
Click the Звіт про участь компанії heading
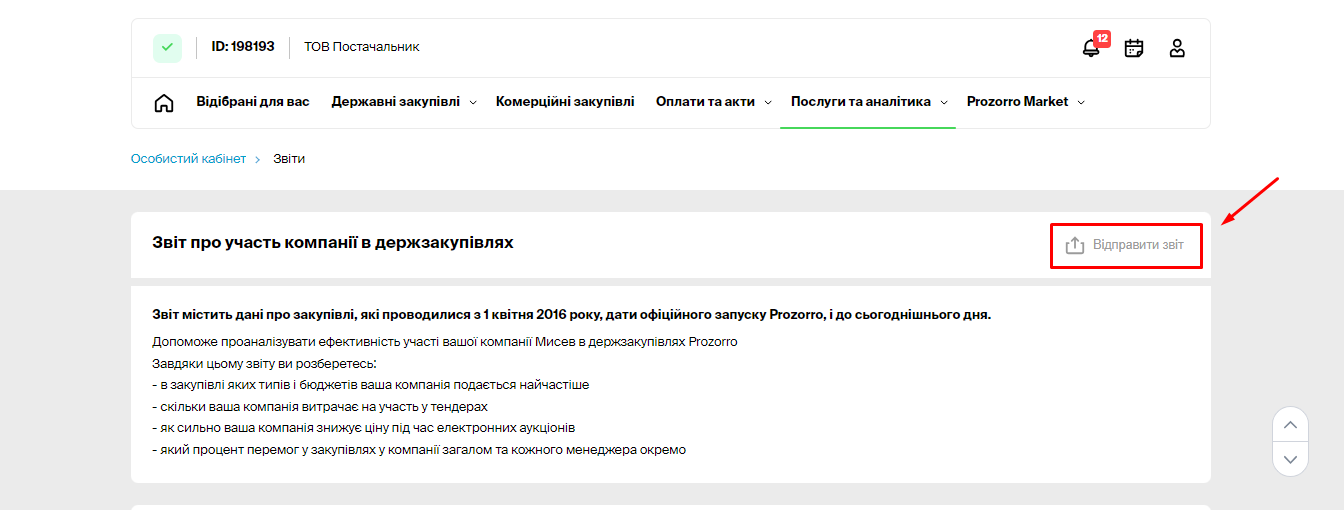point(333,243)
